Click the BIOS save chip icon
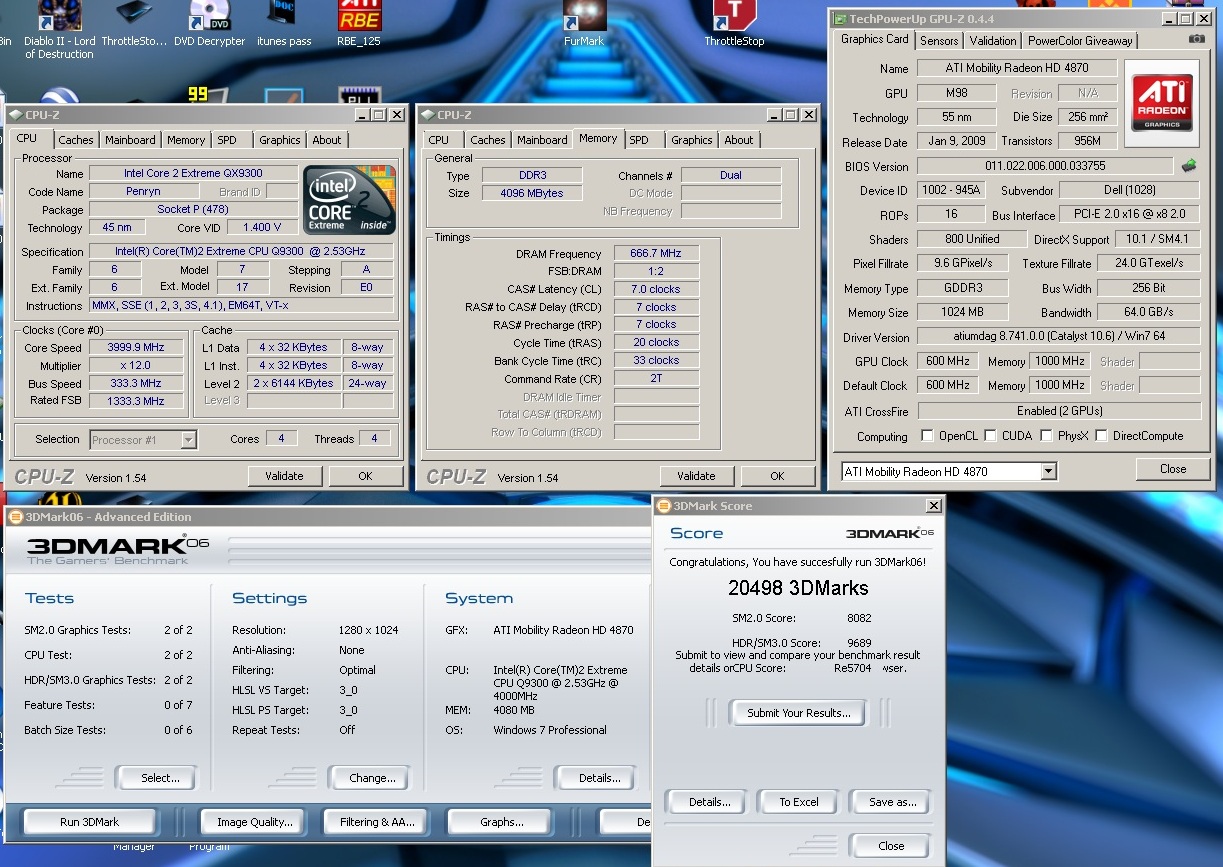1223x867 pixels. (x=1189, y=166)
